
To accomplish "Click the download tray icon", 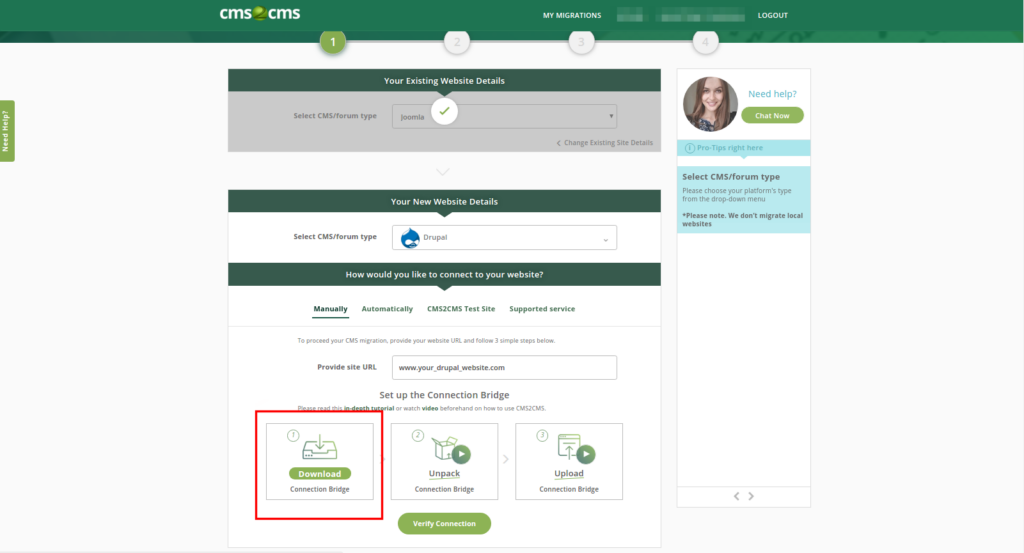I will (319, 449).
